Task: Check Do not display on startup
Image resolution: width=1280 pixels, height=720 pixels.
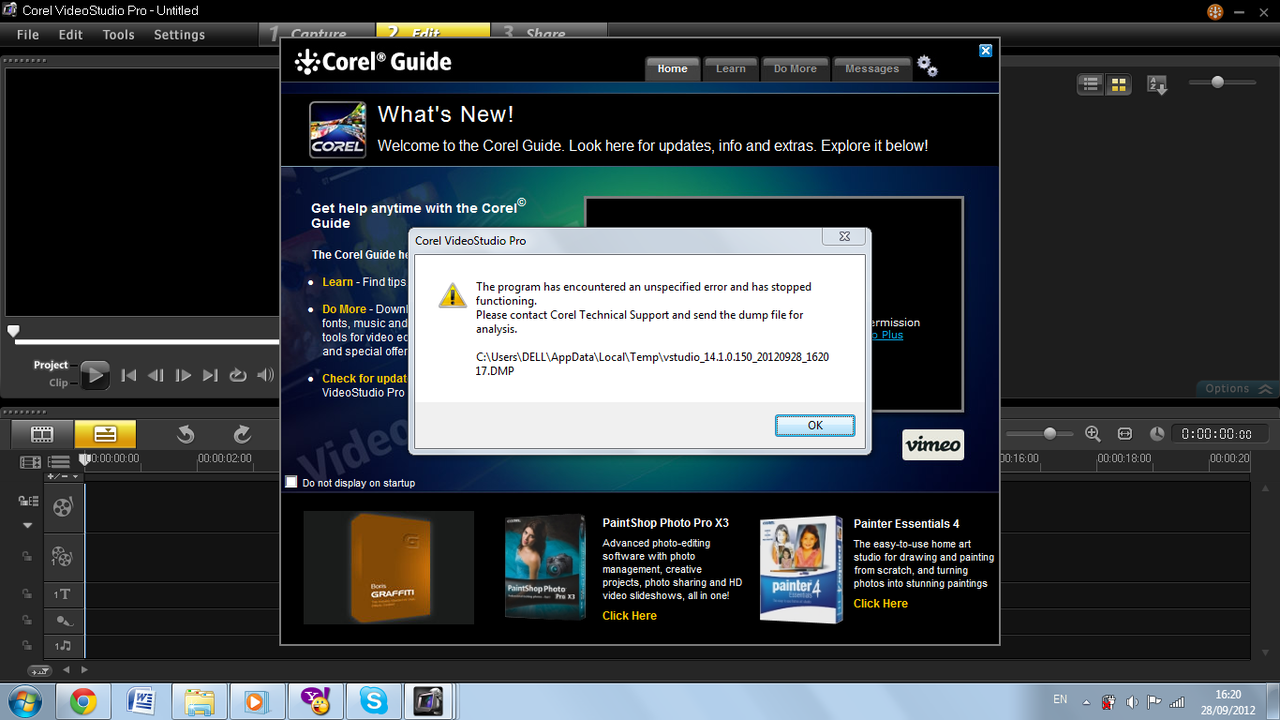Action: [292, 482]
